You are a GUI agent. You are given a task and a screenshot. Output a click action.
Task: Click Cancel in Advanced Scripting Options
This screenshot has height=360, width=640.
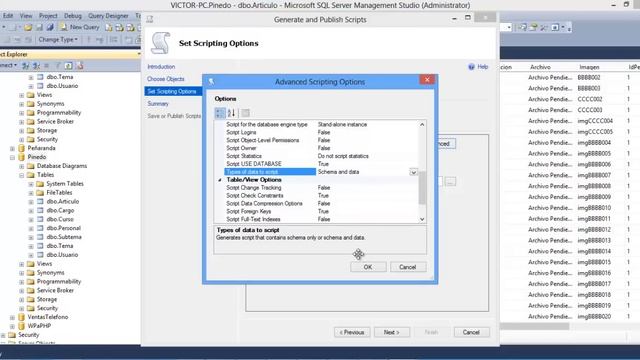pos(408,267)
